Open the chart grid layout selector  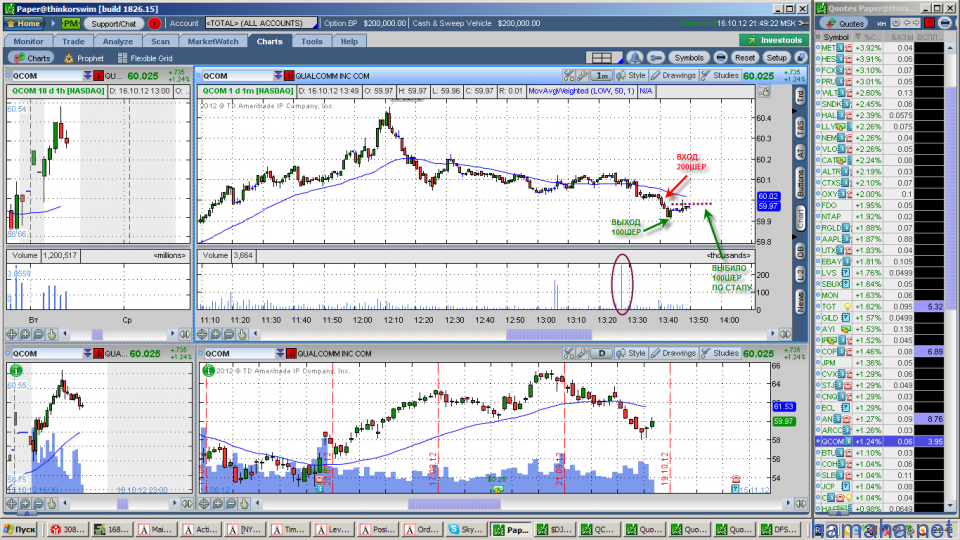click(603, 58)
